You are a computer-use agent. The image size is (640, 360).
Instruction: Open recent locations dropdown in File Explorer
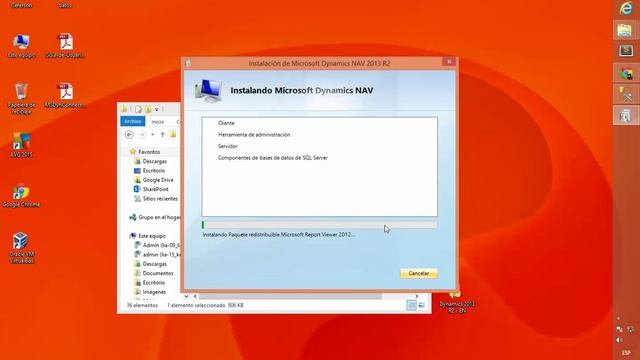[x=152, y=134]
